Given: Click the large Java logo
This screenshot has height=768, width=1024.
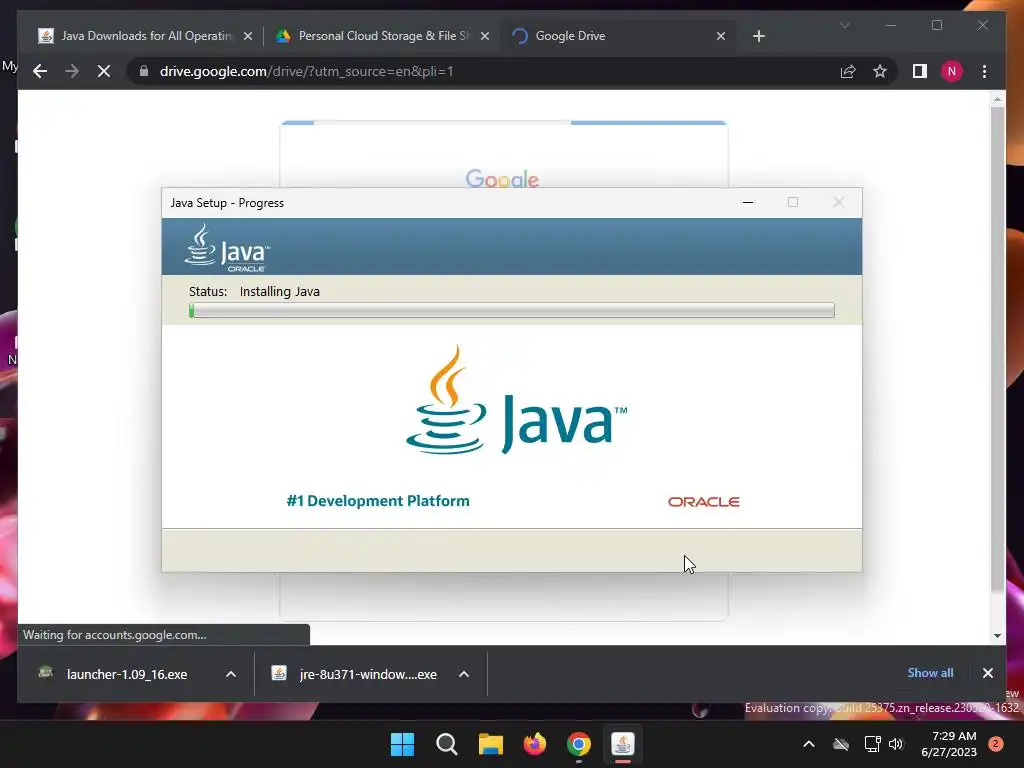Looking at the screenshot, I should (516, 400).
